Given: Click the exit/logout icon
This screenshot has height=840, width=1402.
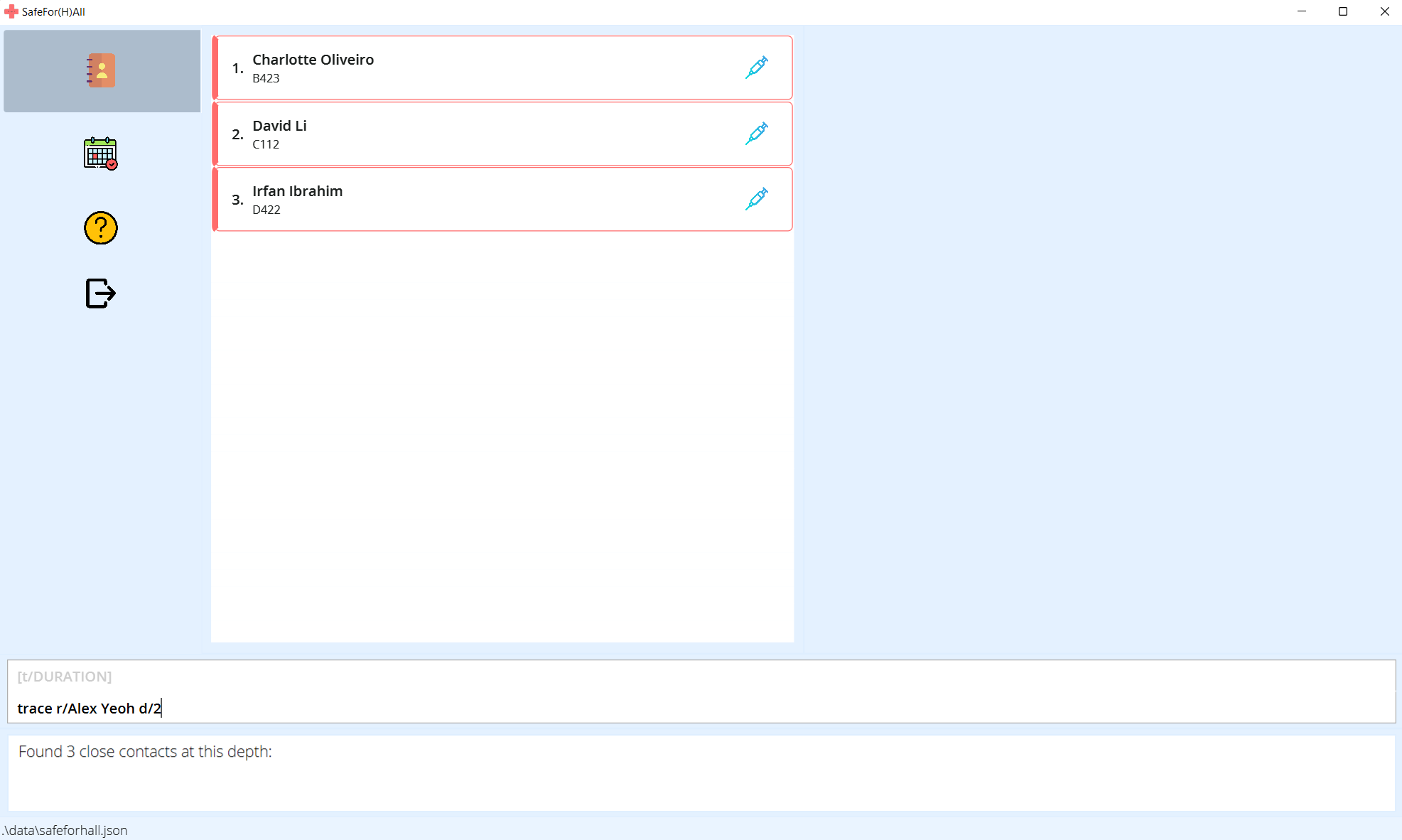Looking at the screenshot, I should coord(100,293).
